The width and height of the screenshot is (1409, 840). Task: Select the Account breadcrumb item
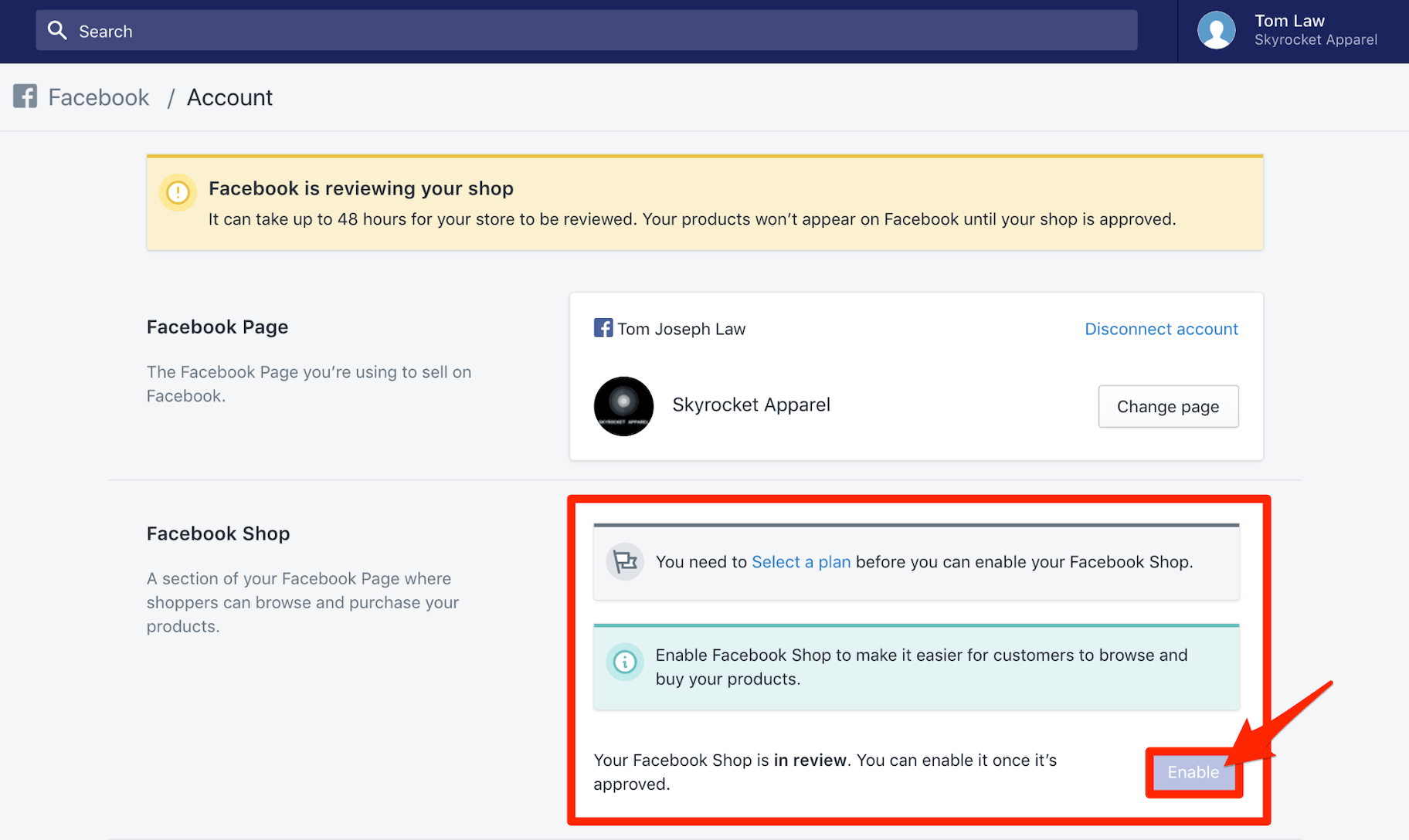(229, 97)
